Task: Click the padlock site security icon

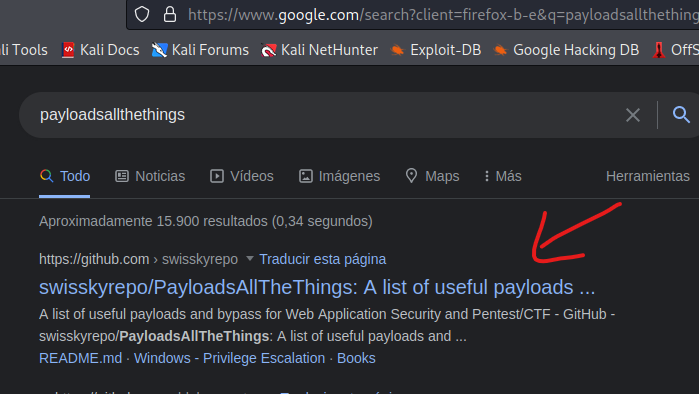Action: 170,14
